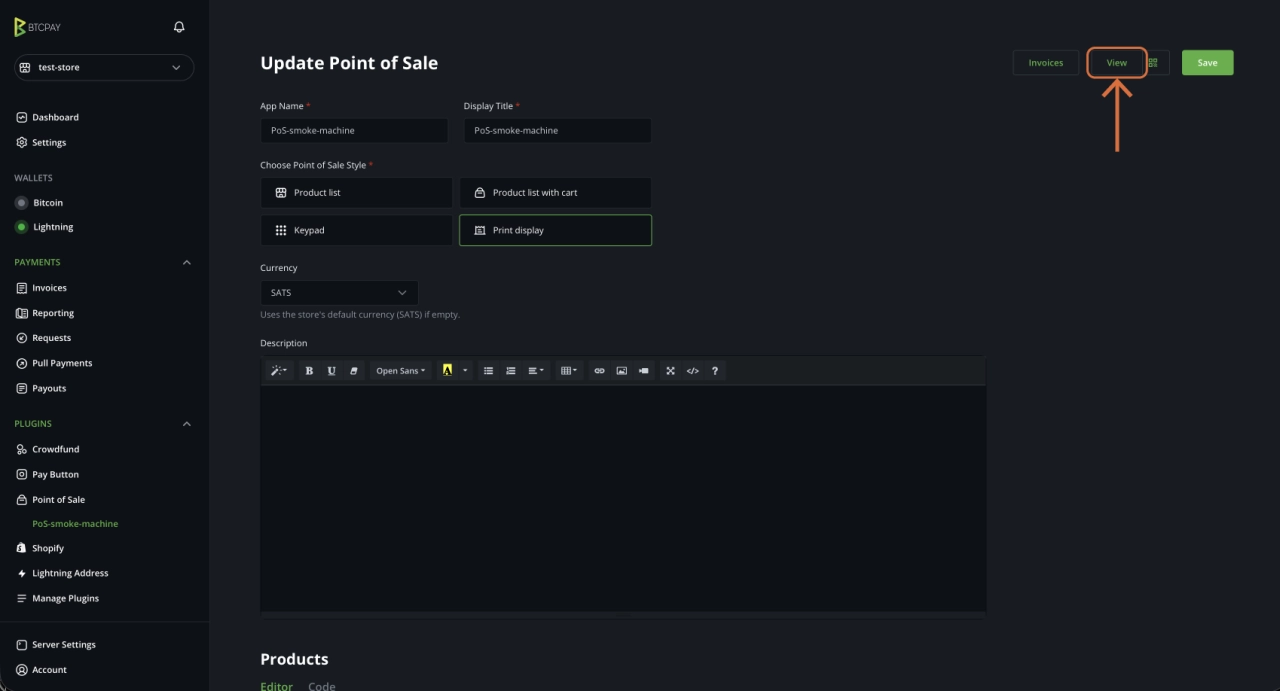
Task: Toggle underline formatting in editor toolbar
Action: point(331,371)
